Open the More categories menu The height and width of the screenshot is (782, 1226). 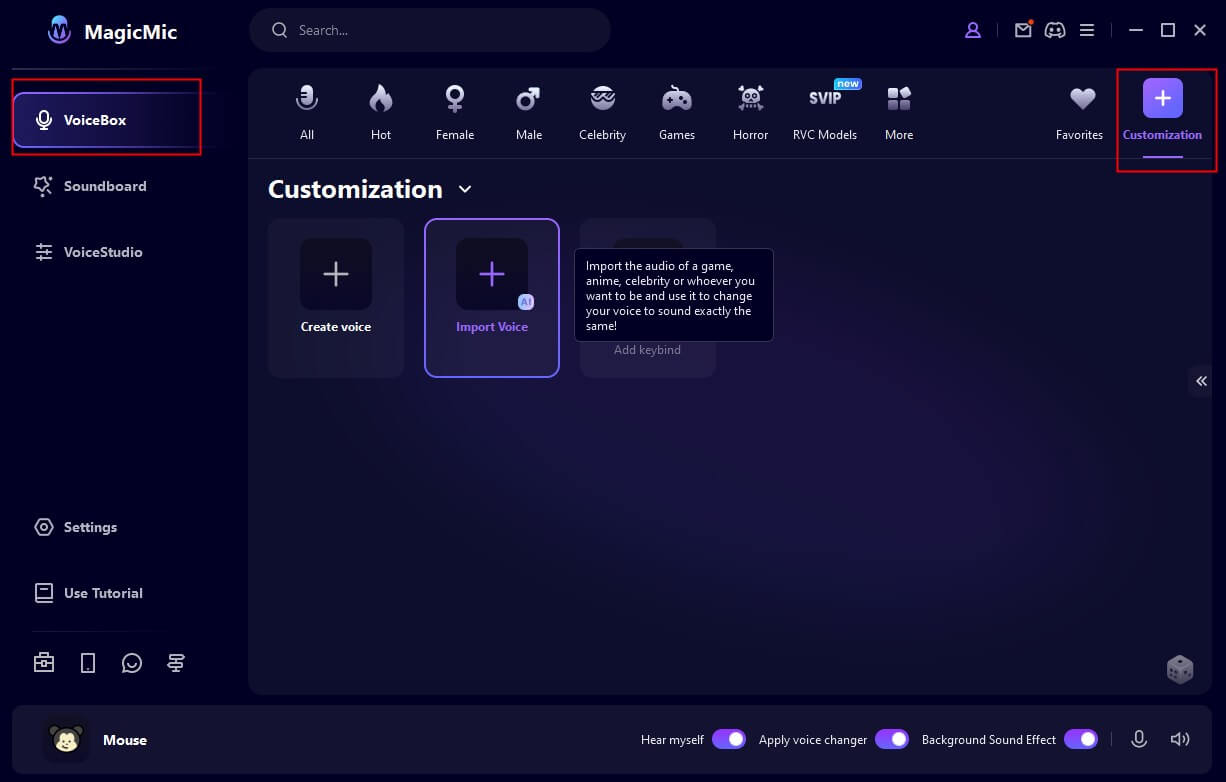pos(899,112)
